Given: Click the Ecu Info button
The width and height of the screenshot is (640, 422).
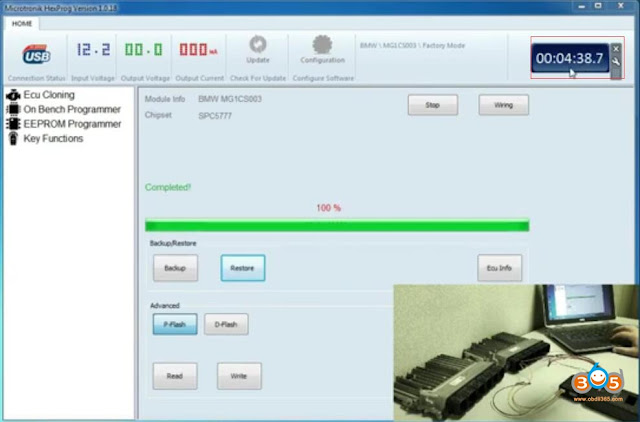Looking at the screenshot, I should 500,268.
